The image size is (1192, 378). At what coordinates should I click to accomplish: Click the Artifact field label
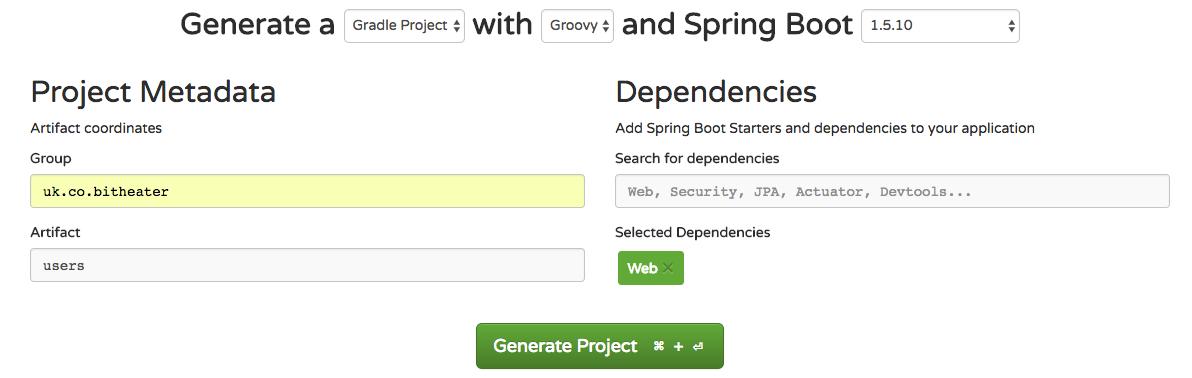[55, 232]
